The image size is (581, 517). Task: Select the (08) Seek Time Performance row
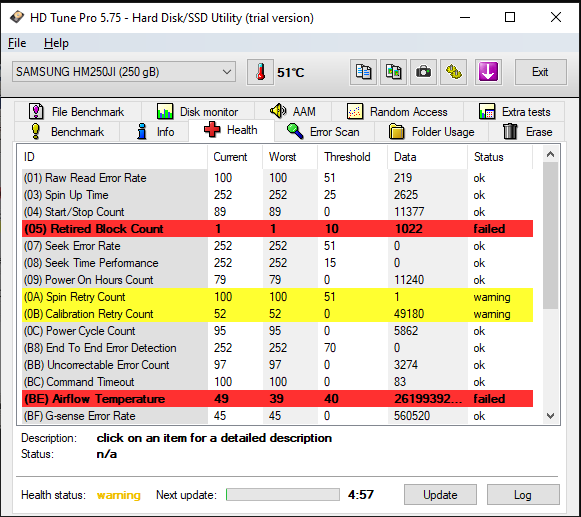(x=278, y=263)
